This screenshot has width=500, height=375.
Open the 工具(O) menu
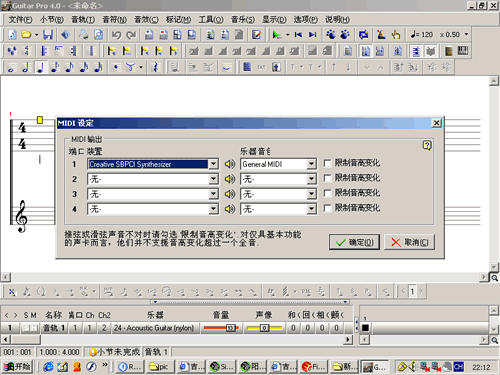pos(211,20)
